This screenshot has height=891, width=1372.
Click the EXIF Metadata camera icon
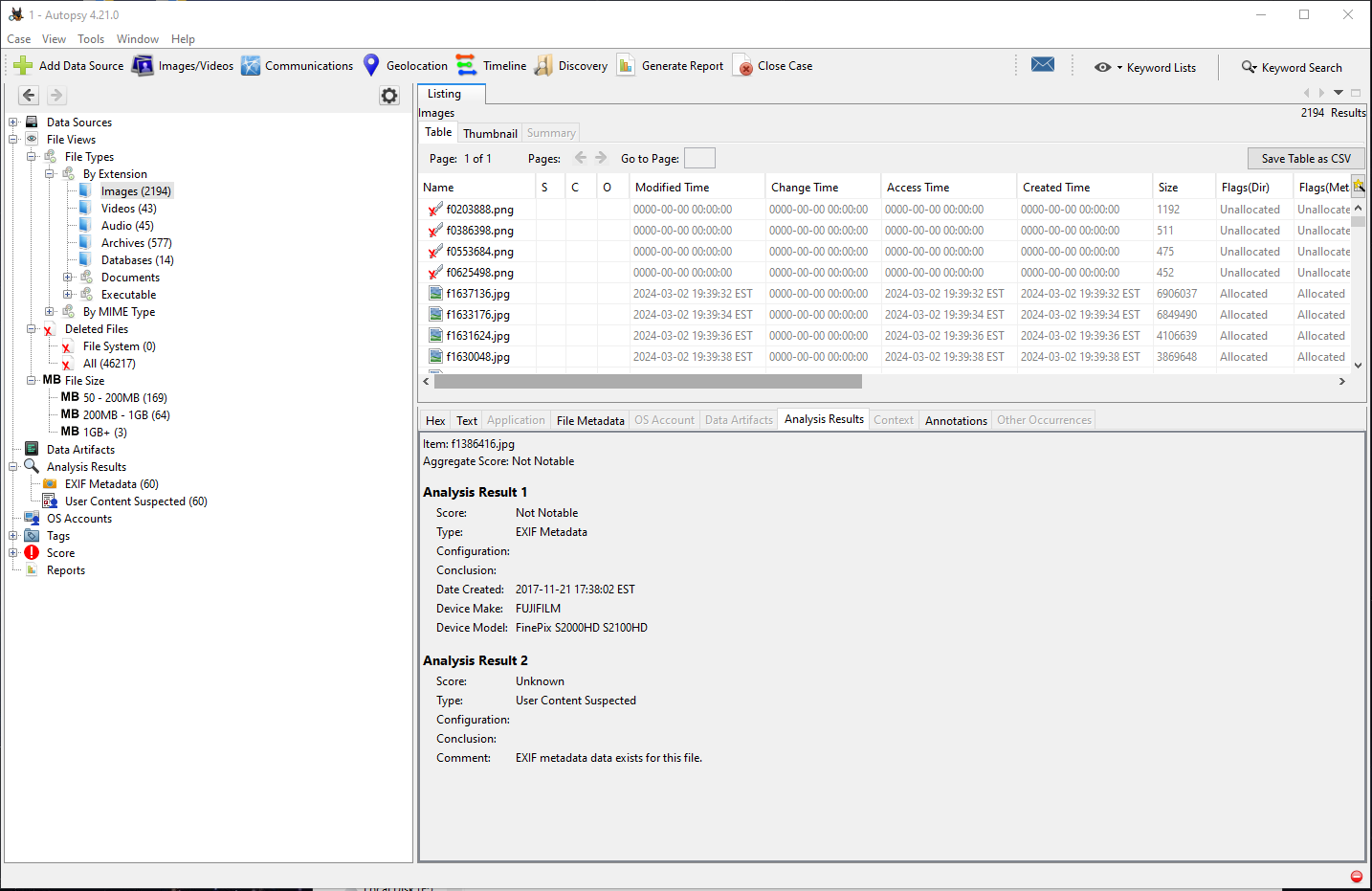[50, 483]
